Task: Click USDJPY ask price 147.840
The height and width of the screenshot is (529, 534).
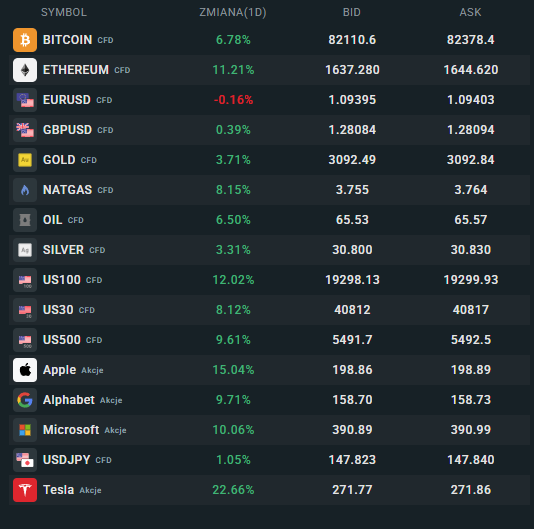Action: pyautogui.click(x=471, y=460)
